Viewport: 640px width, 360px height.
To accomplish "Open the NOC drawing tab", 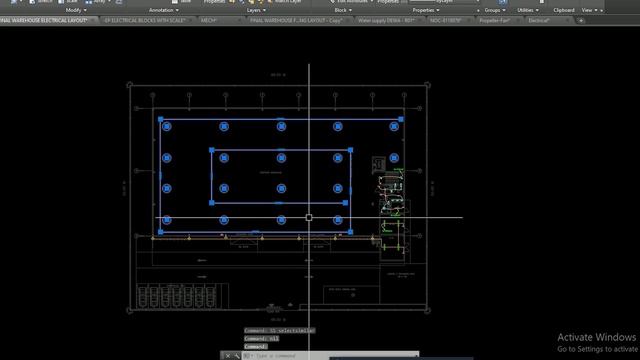I will click(x=445, y=20).
